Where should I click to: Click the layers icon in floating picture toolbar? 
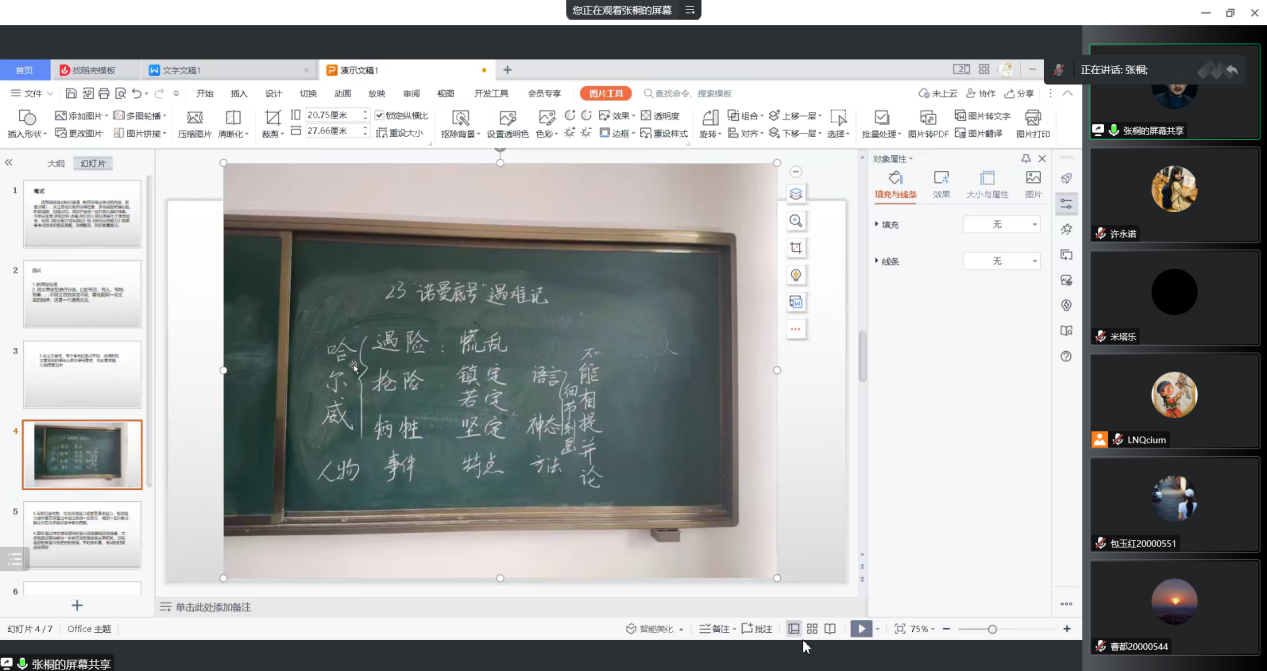[x=796, y=194]
